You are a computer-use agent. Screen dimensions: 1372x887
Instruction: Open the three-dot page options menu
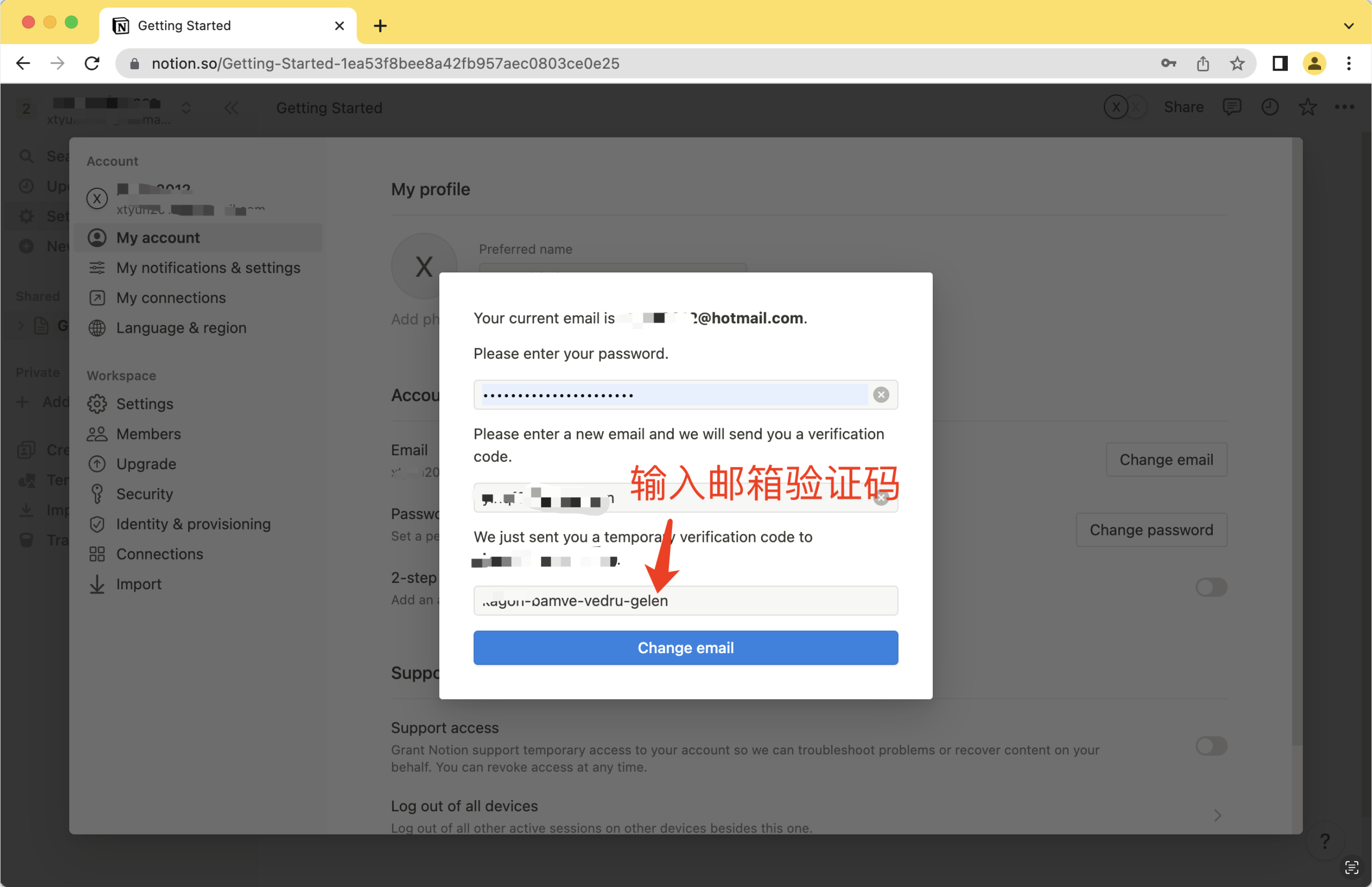1344,107
